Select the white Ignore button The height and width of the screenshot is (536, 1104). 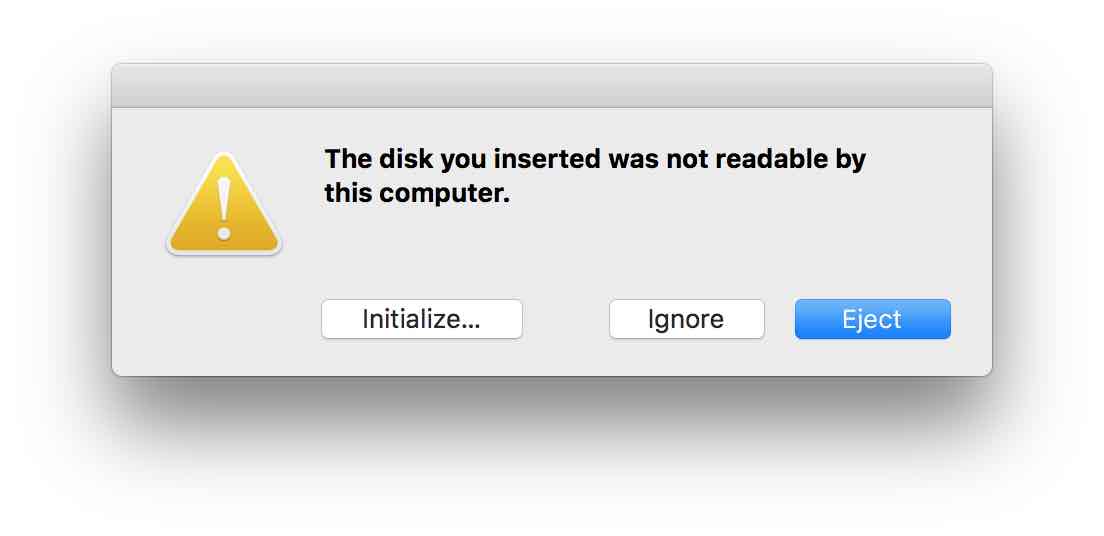pos(686,319)
